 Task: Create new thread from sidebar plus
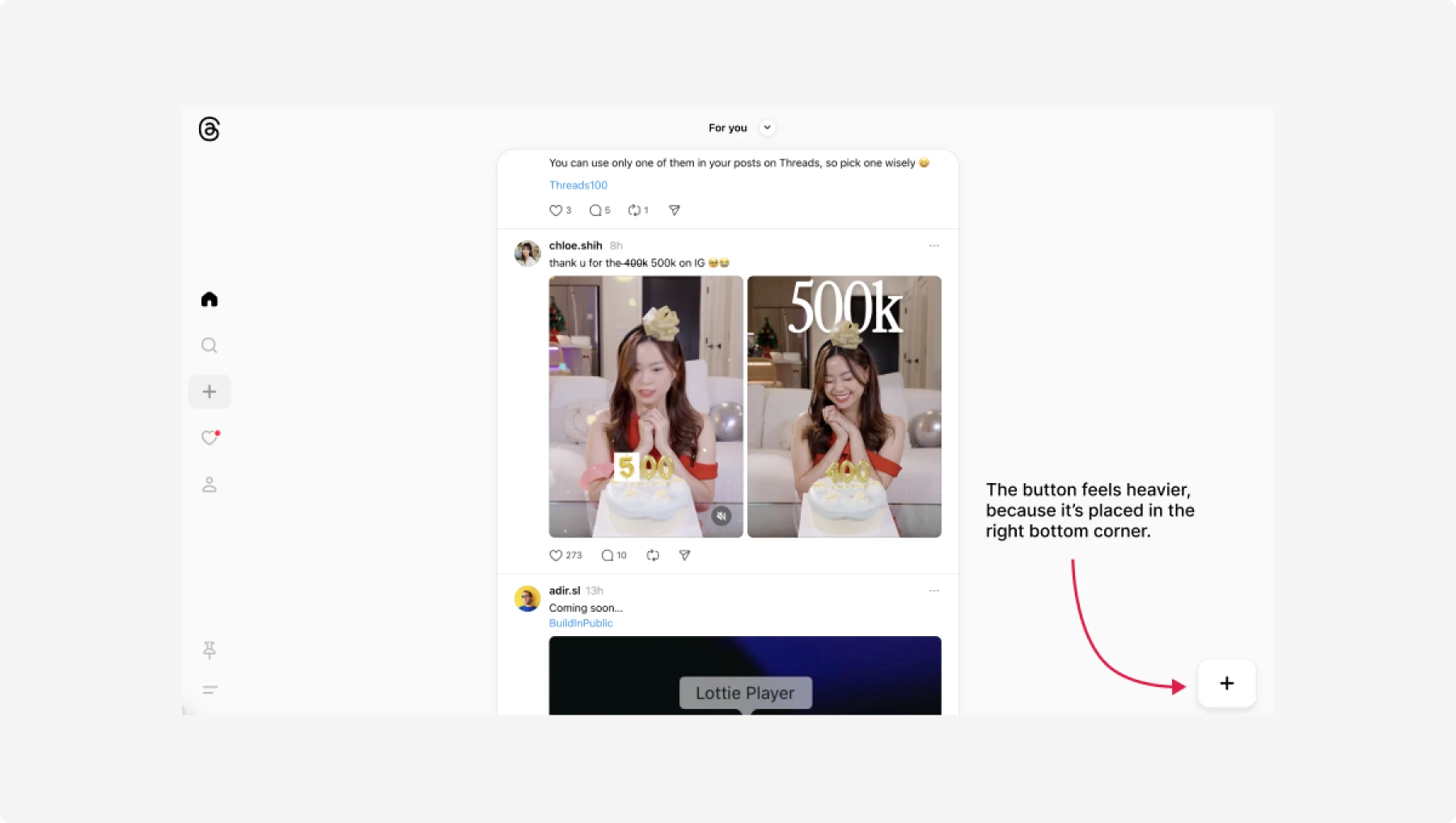(210, 392)
